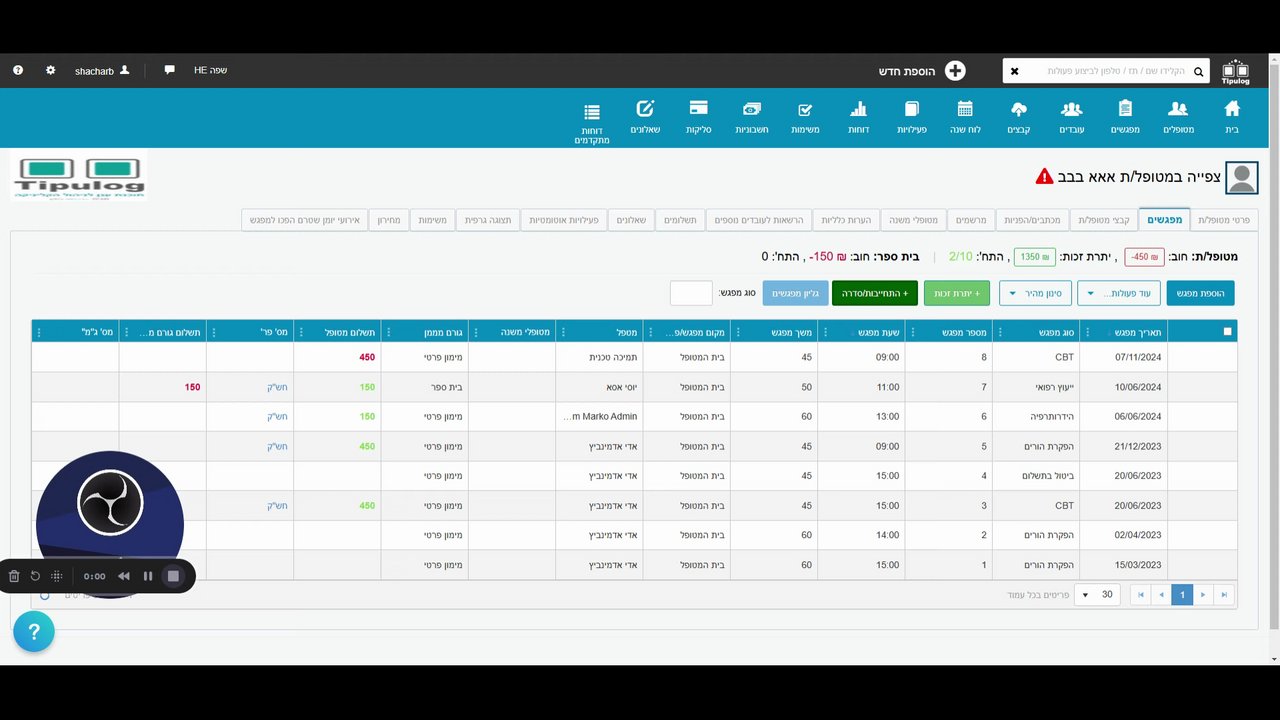Click the search magnifier icon in search box
Viewport: 1280px width, 720px height.
click(x=1198, y=72)
